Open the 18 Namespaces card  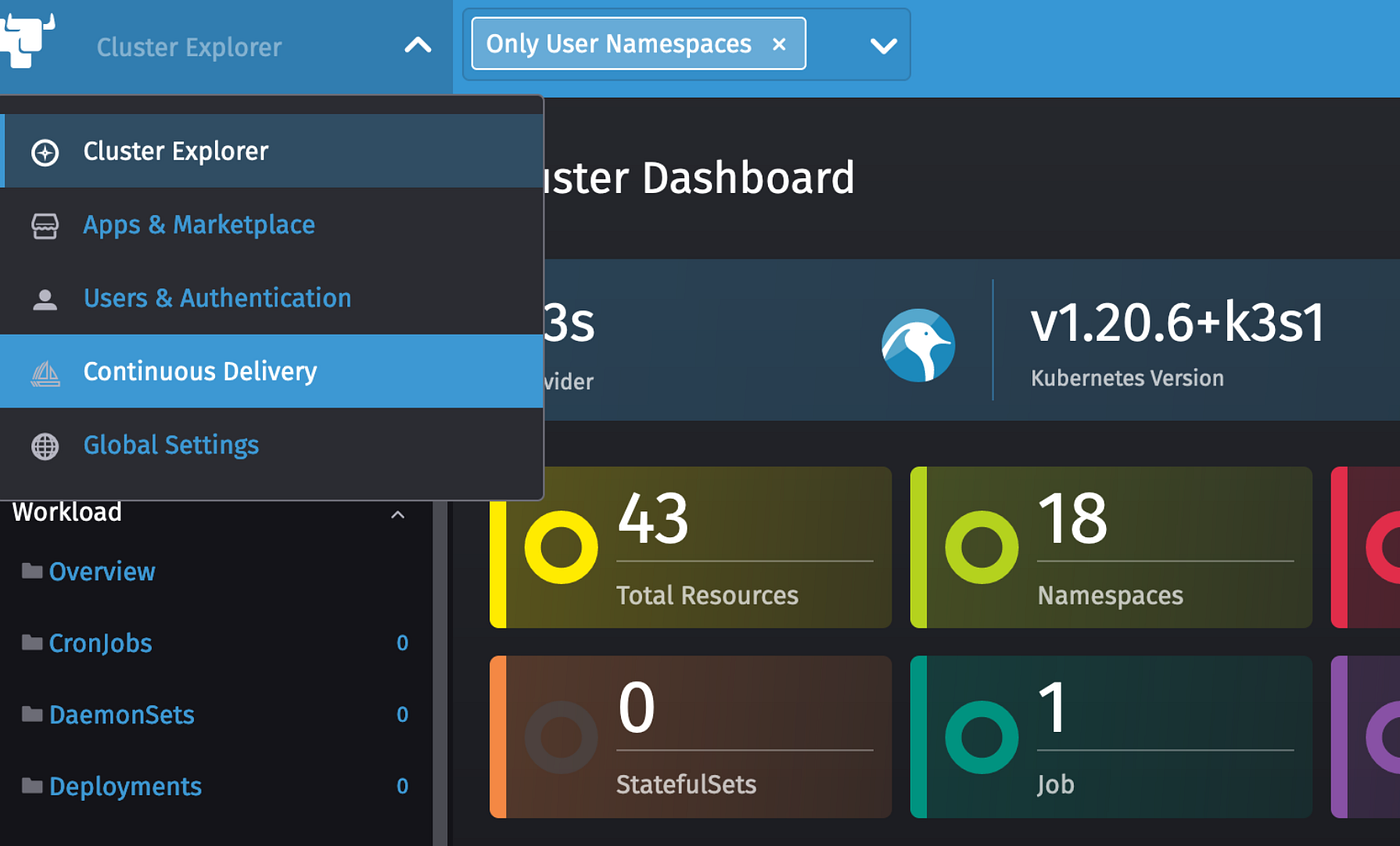(x=1111, y=547)
